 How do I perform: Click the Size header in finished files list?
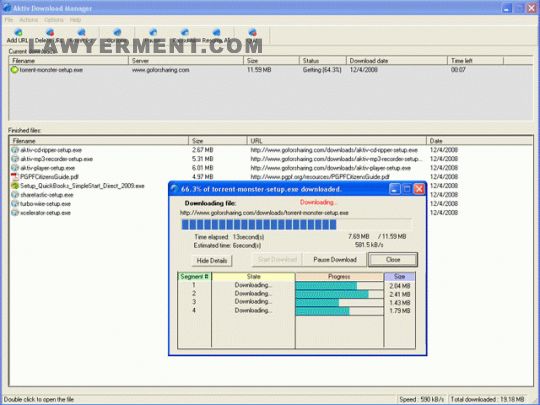coord(218,141)
